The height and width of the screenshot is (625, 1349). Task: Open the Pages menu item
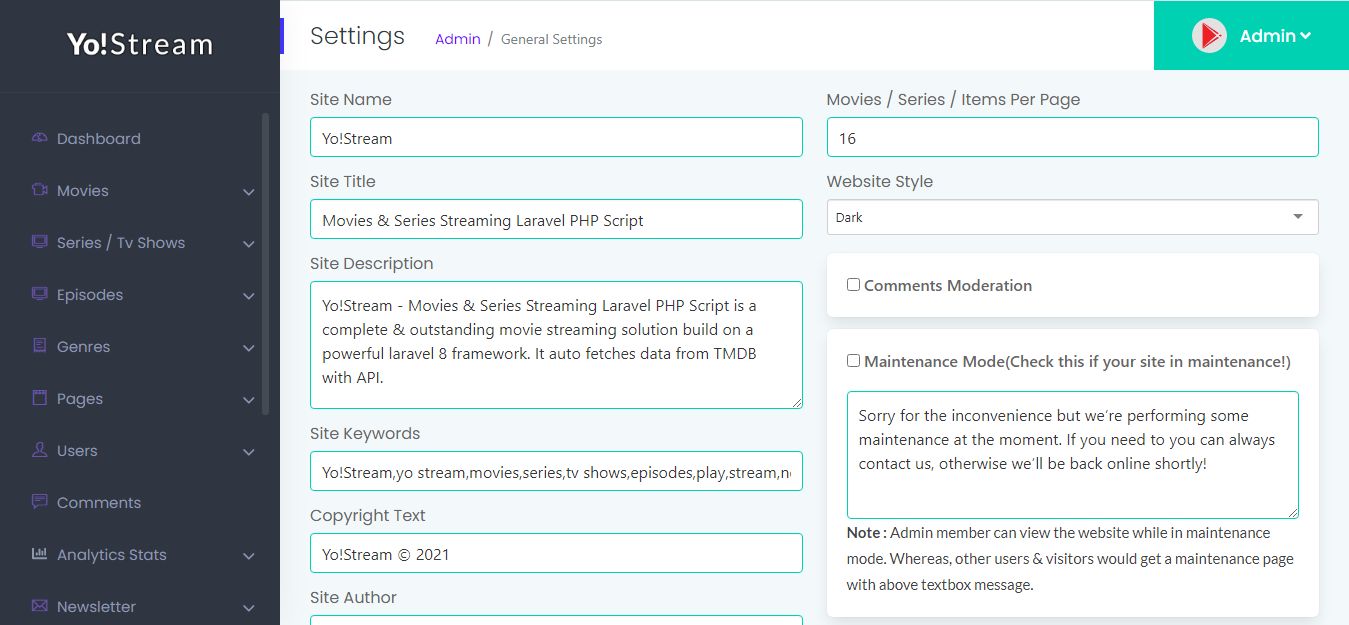pyautogui.click(x=80, y=399)
